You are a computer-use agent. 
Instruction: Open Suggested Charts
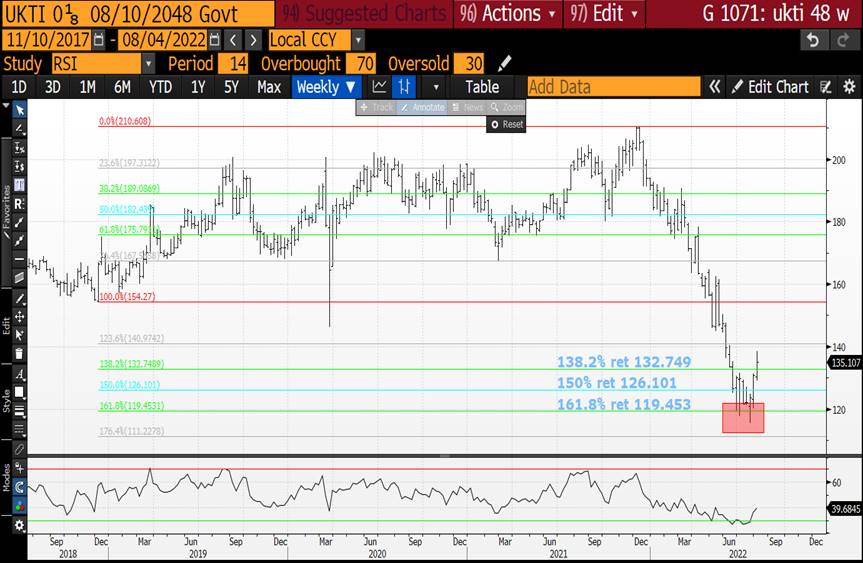coord(364,13)
